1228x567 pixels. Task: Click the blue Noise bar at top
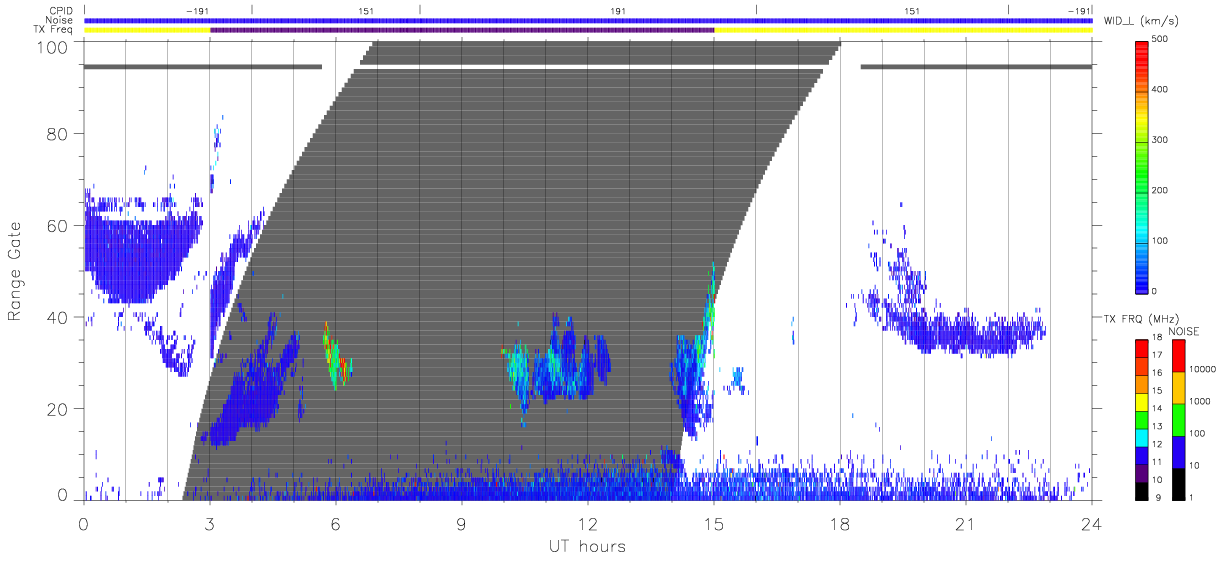pos(588,20)
